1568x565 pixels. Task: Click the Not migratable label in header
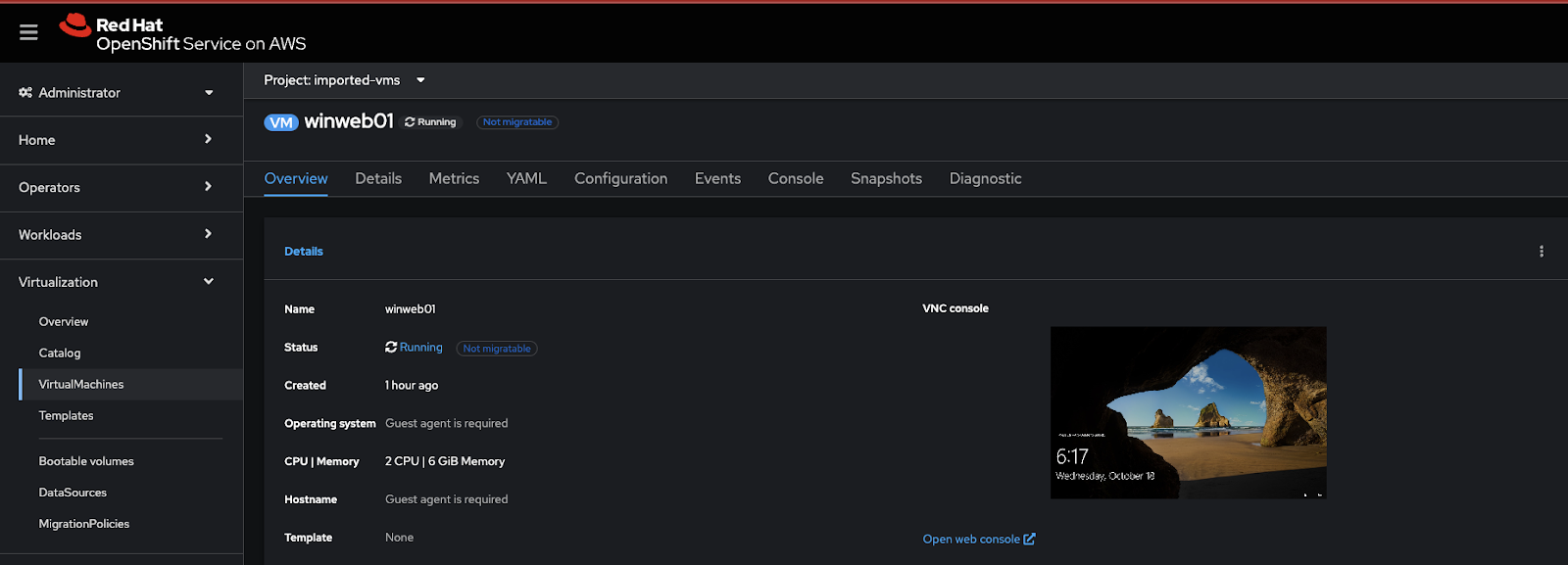517,122
